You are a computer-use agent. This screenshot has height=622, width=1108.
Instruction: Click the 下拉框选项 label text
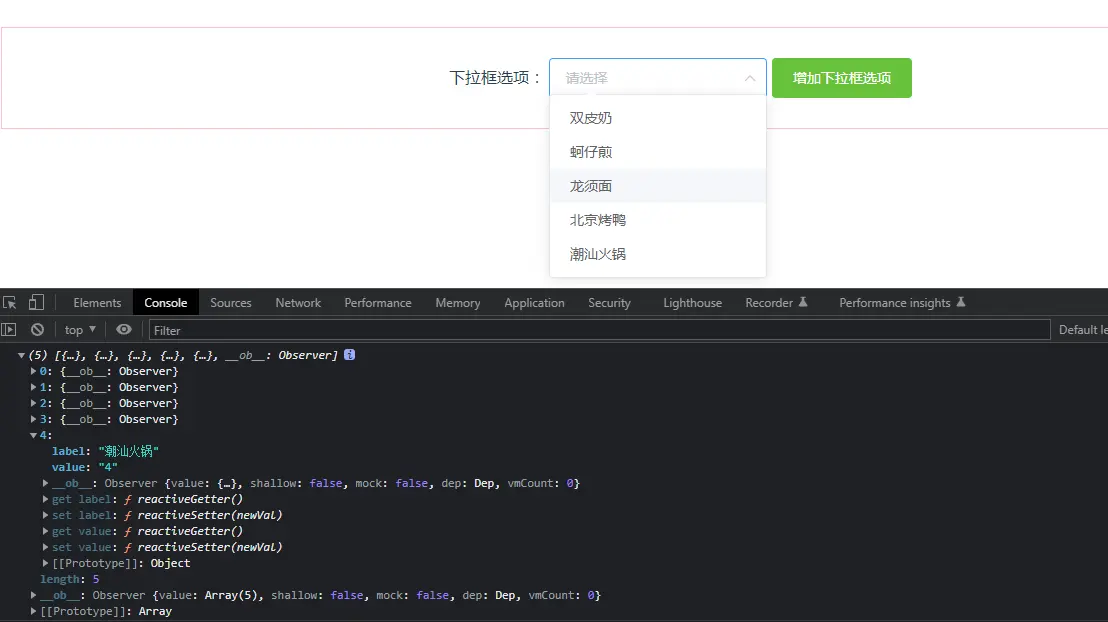point(495,78)
